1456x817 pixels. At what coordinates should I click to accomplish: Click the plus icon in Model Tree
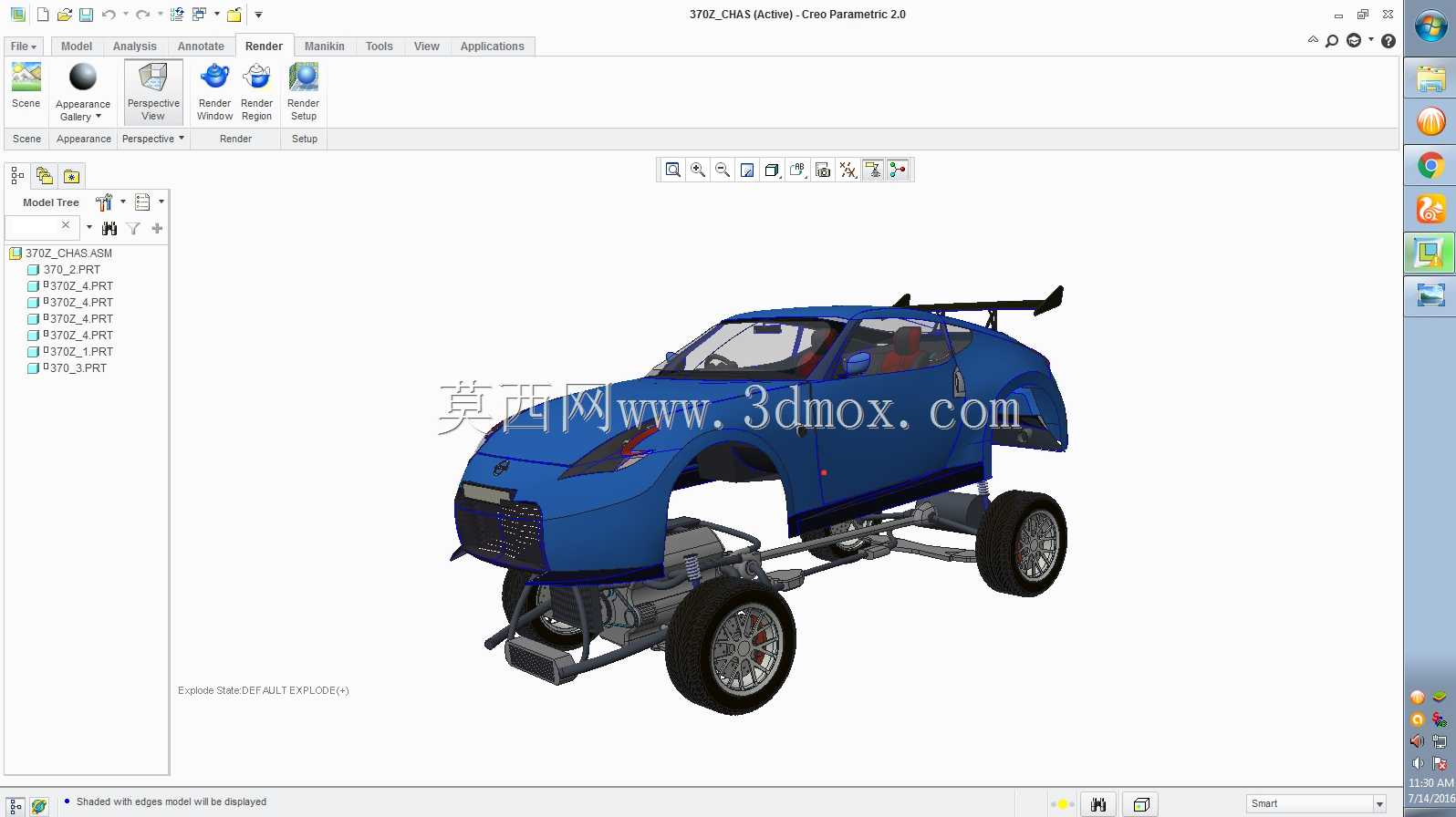157,228
